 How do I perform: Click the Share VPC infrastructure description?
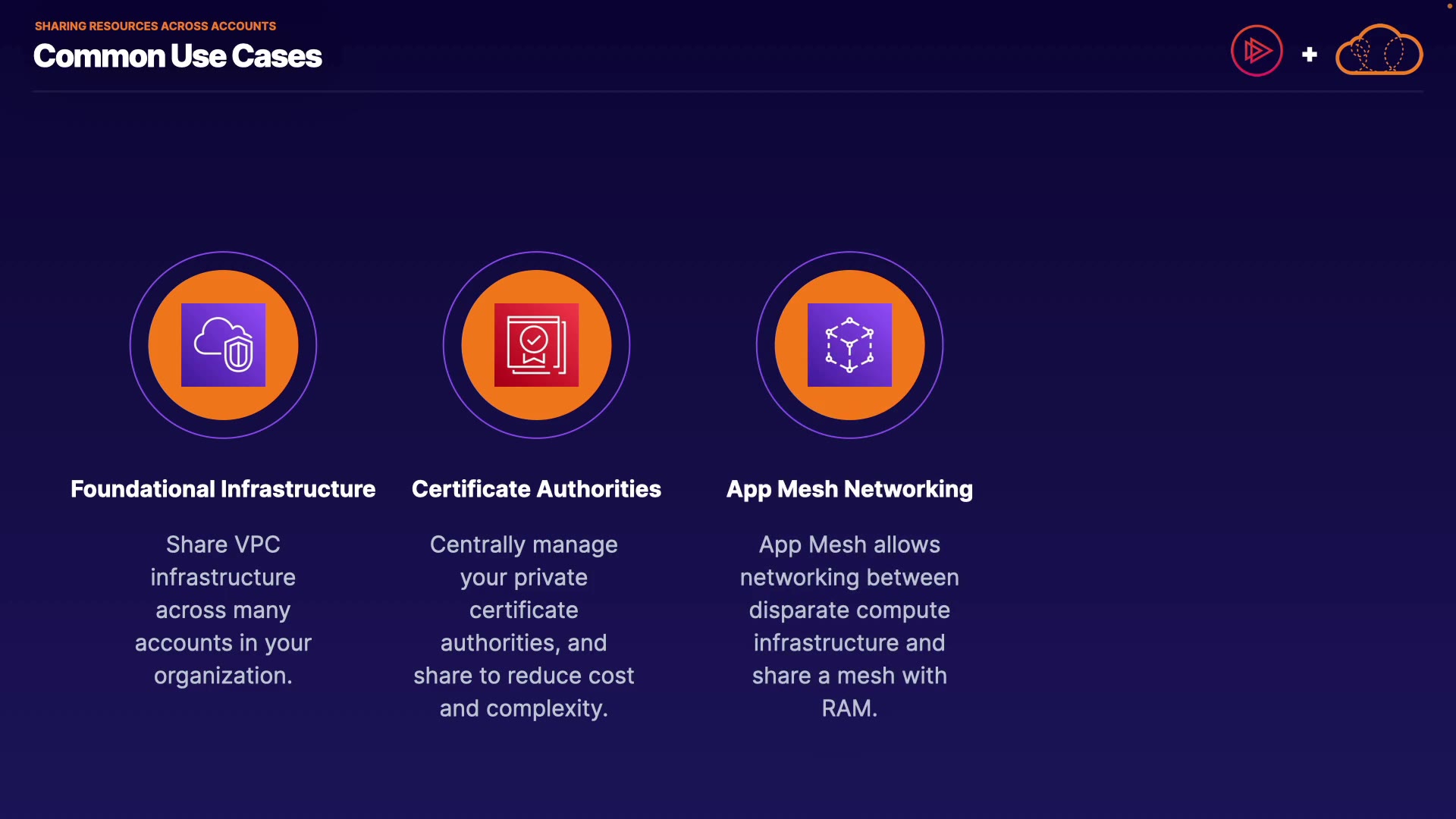point(223,610)
